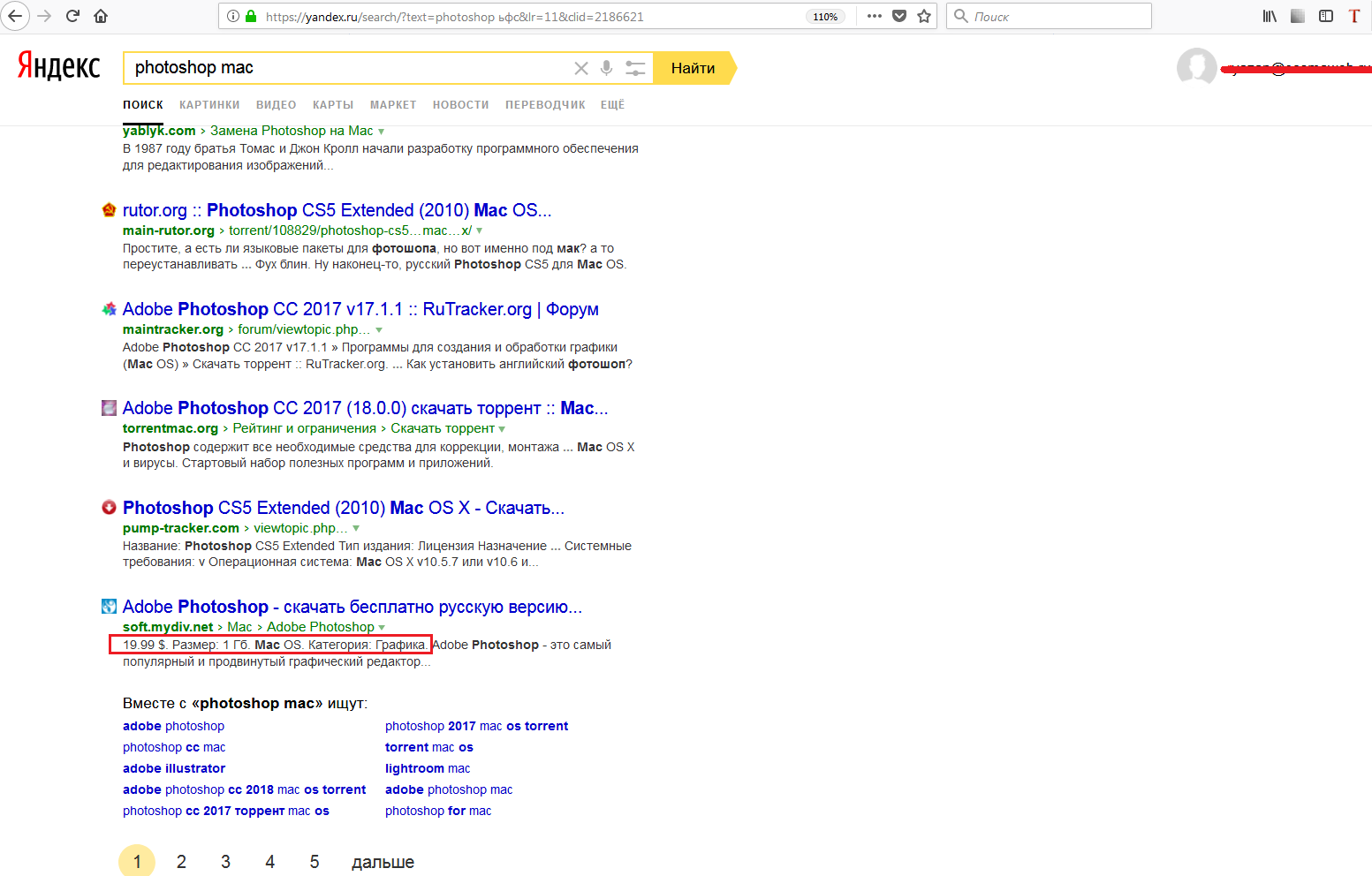Screen dimensions: 1372x876
Task: Open the Library icon in toolbar
Action: point(1270,16)
